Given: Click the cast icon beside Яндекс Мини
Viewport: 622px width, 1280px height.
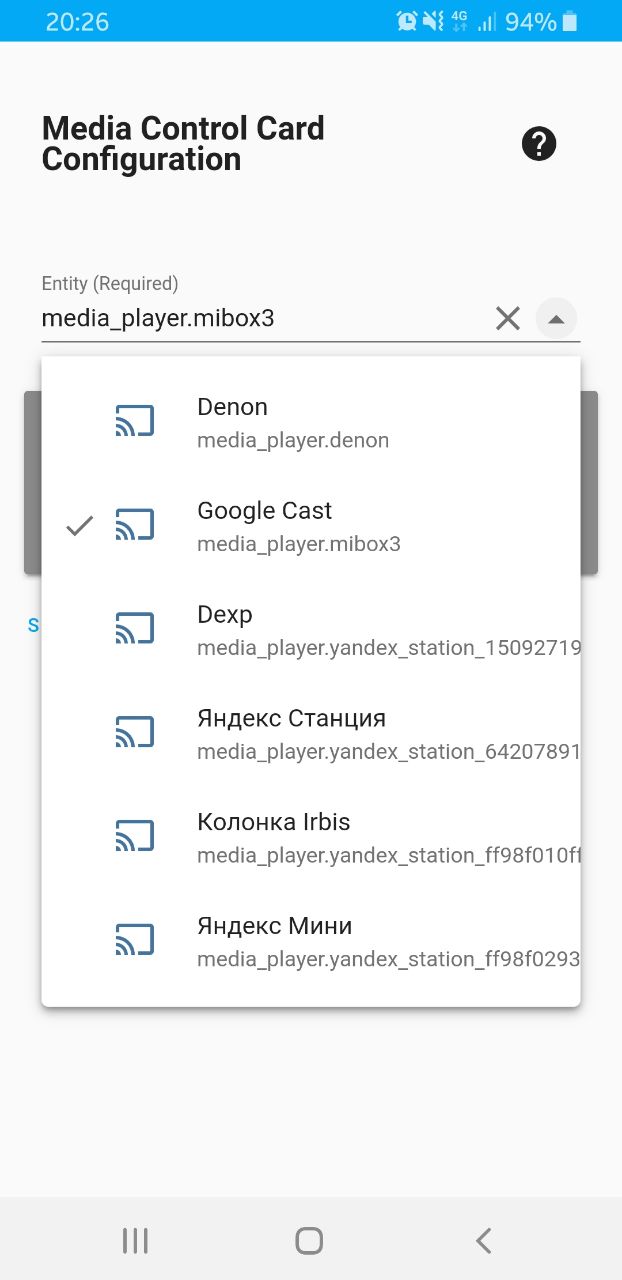Looking at the screenshot, I should 135,941.
